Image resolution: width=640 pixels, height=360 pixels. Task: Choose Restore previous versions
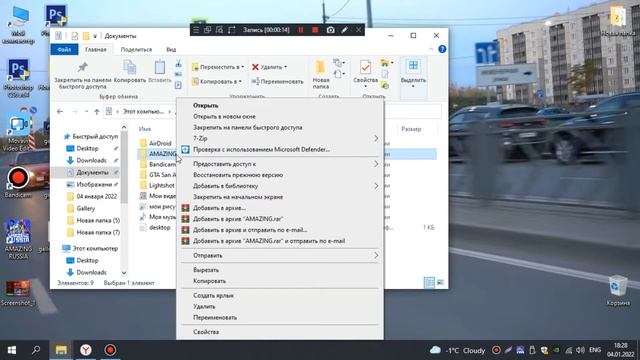280,175
